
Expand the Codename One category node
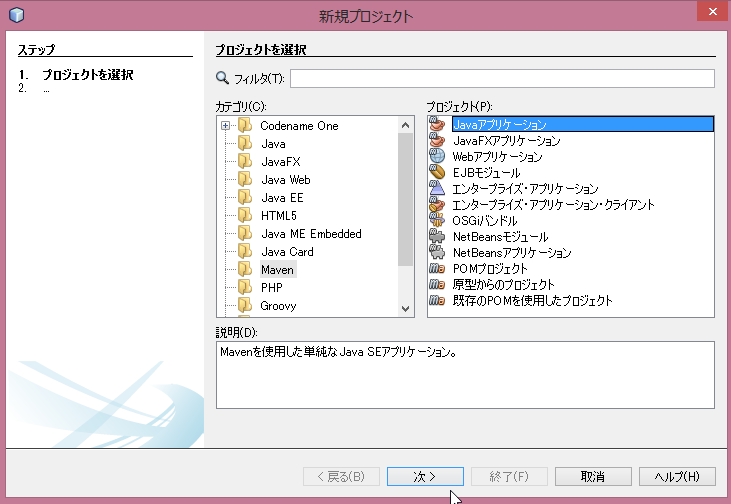pos(225,125)
